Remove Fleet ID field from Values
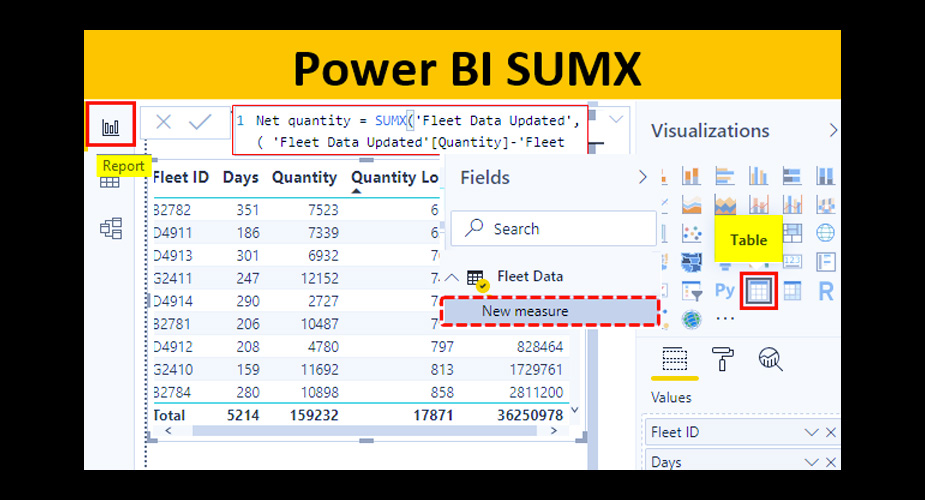This screenshot has height=500, width=925. (831, 433)
